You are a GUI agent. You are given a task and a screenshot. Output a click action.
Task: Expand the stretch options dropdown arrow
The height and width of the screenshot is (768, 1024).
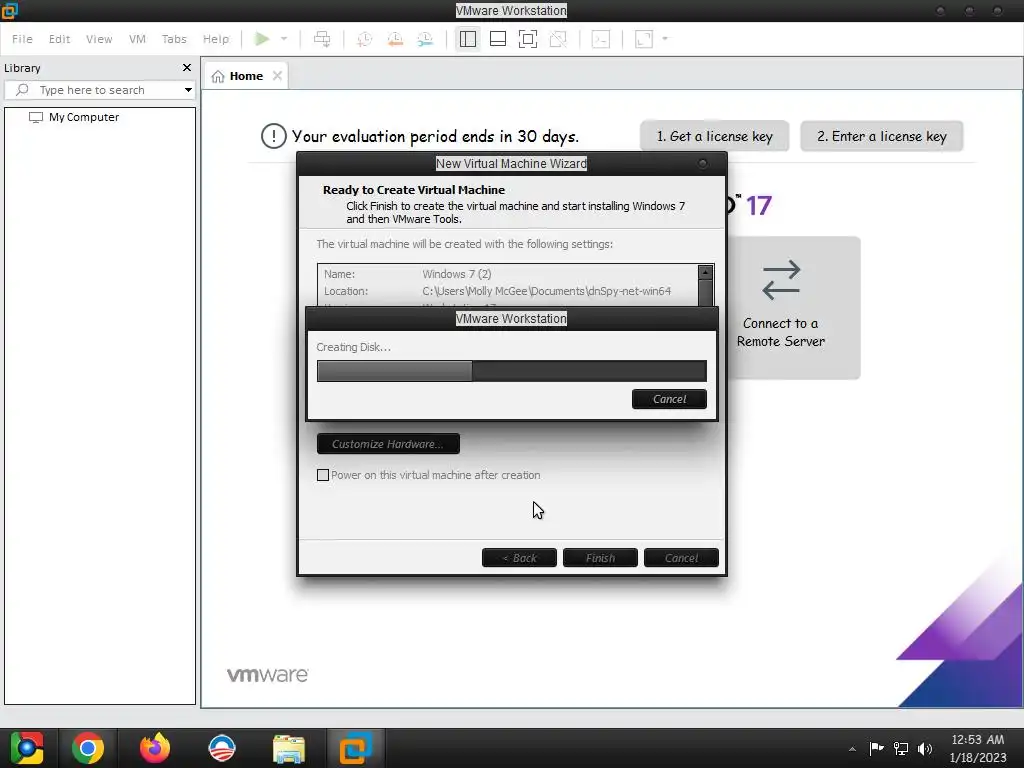pyautogui.click(x=665, y=39)
